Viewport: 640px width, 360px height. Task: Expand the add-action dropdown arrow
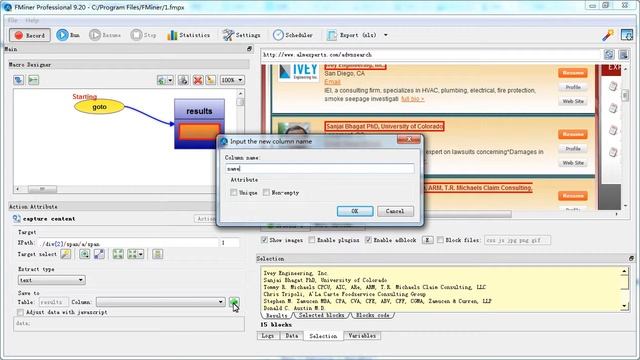[x=171, y=80]
